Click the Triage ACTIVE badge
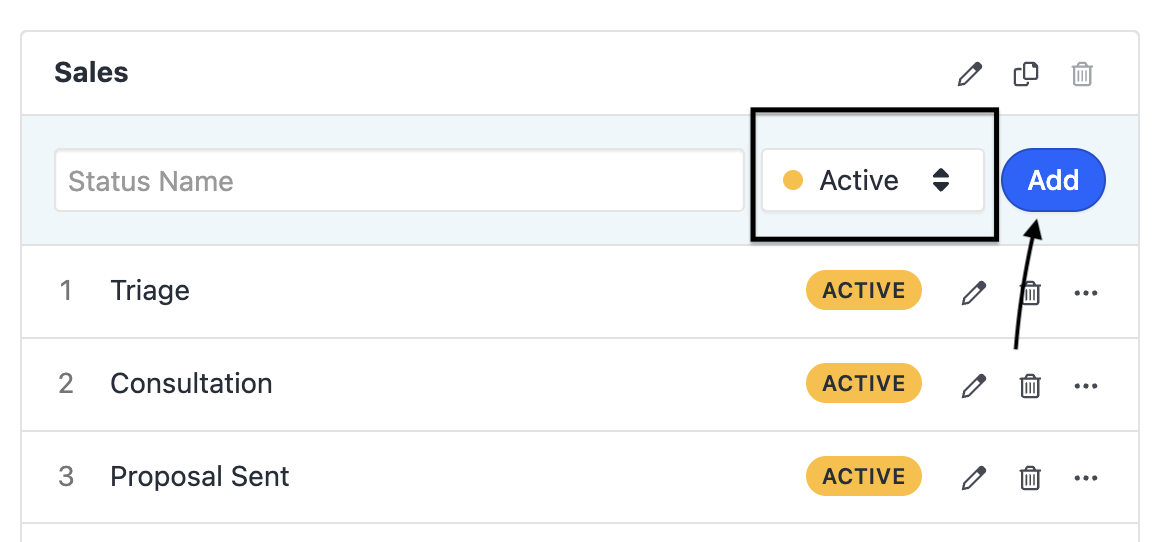 click(x=863, y=291)
